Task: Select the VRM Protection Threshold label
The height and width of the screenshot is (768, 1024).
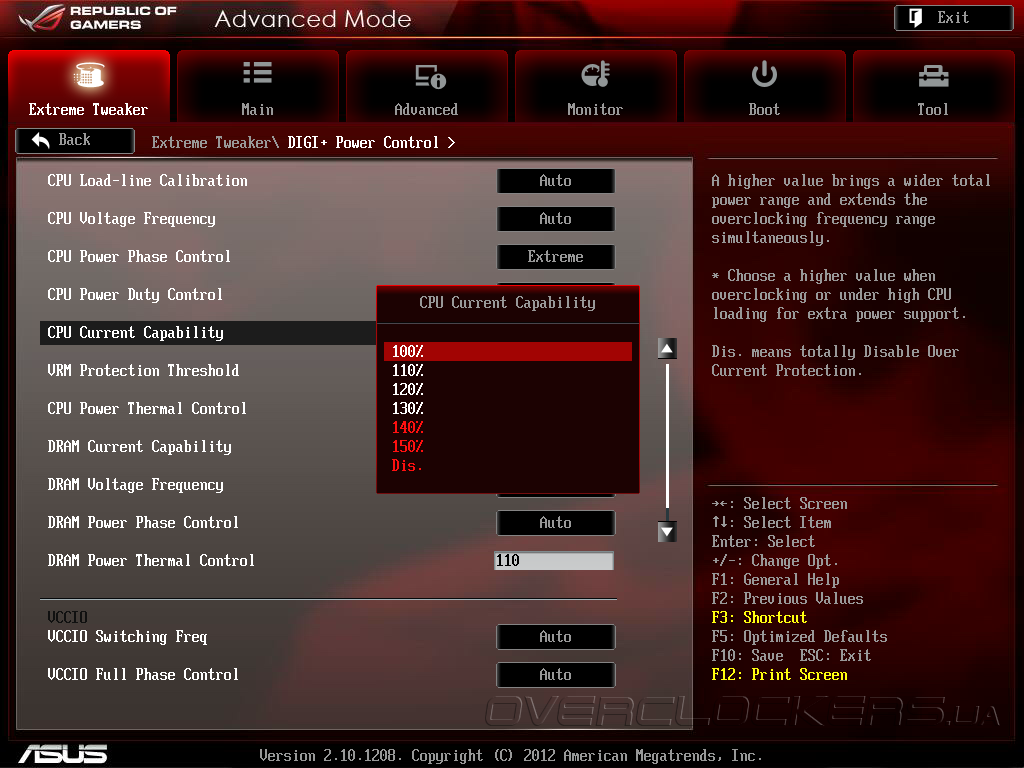Action: point(143,370)
